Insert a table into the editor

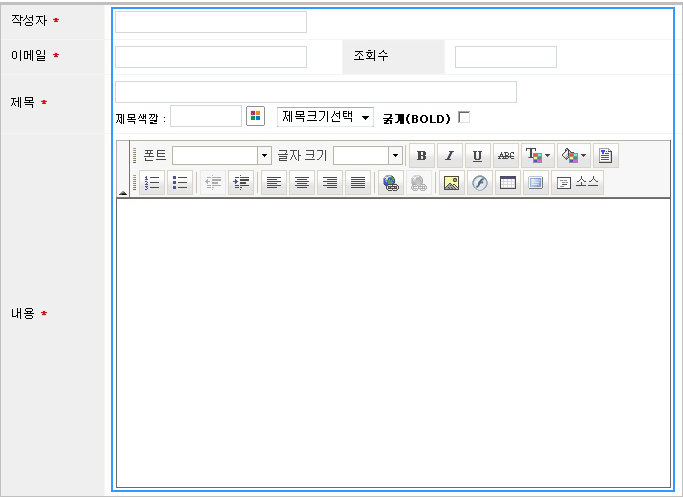[507, 183]
